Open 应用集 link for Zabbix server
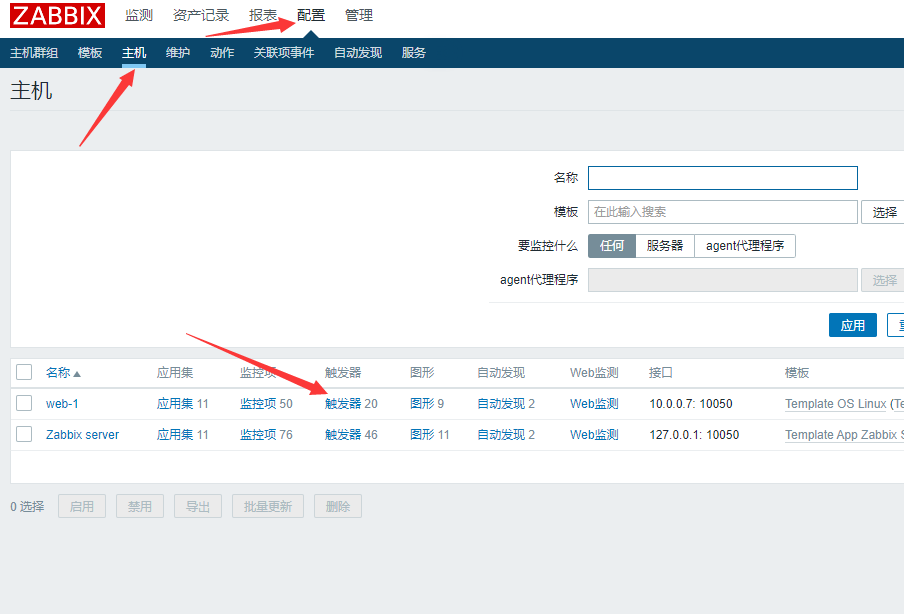This screenshot has width=904, height=614. point(175,435)
